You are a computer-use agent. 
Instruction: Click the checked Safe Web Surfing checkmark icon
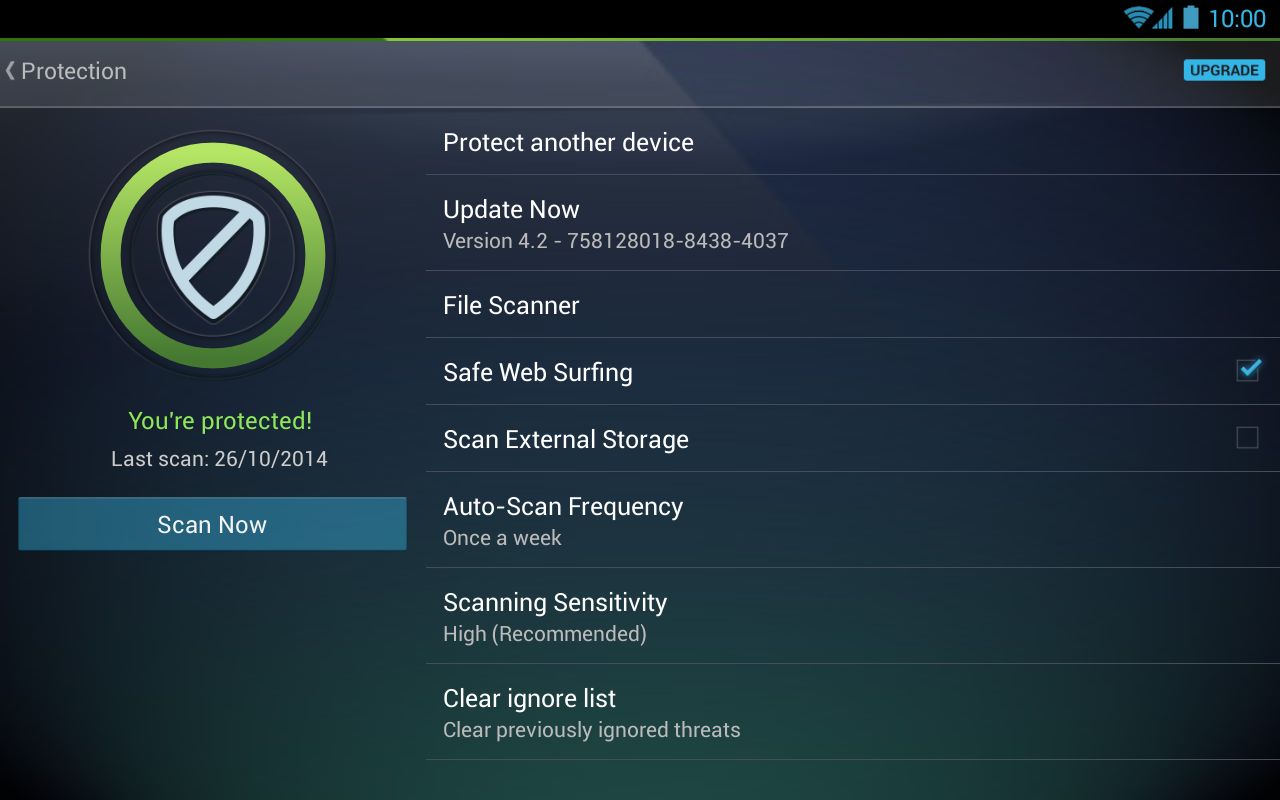pos(1247,370)
